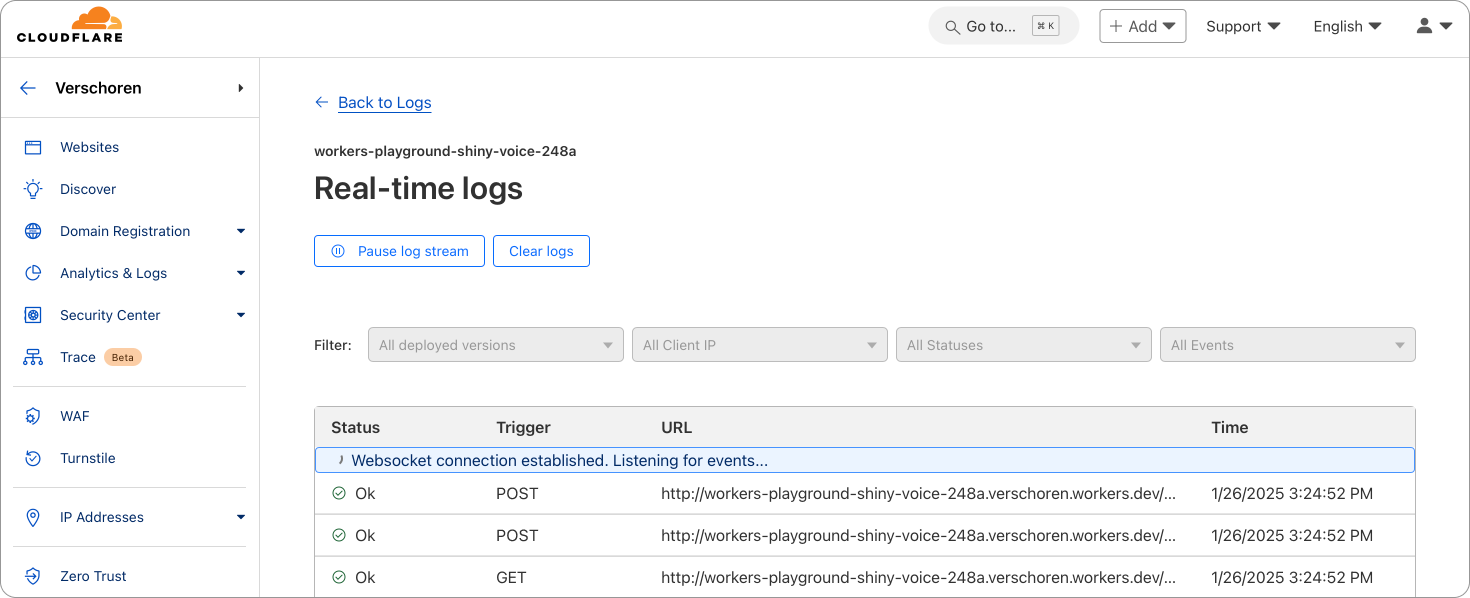Image resolution: width=1470 pixels, height=598 pixels.
Task: Click the Websites browser icon
Action: [33, 147]
